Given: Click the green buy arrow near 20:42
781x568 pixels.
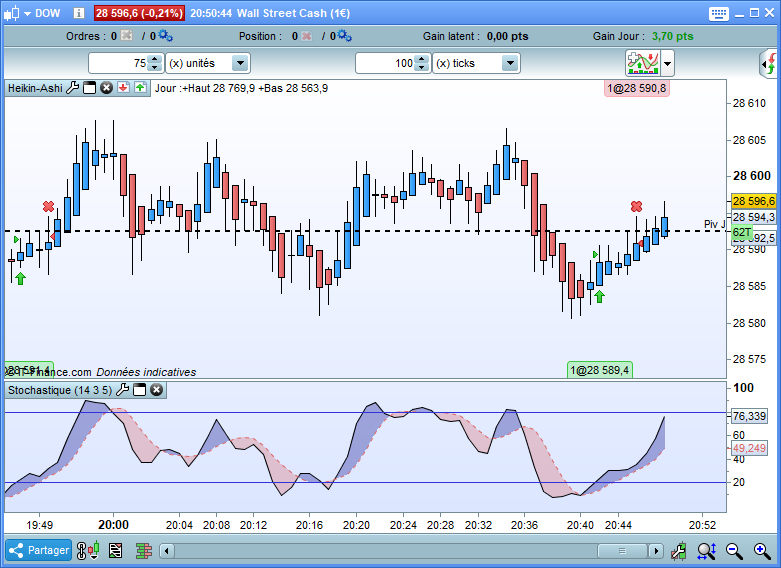Looking at the screenshot, I should [599, 297].
